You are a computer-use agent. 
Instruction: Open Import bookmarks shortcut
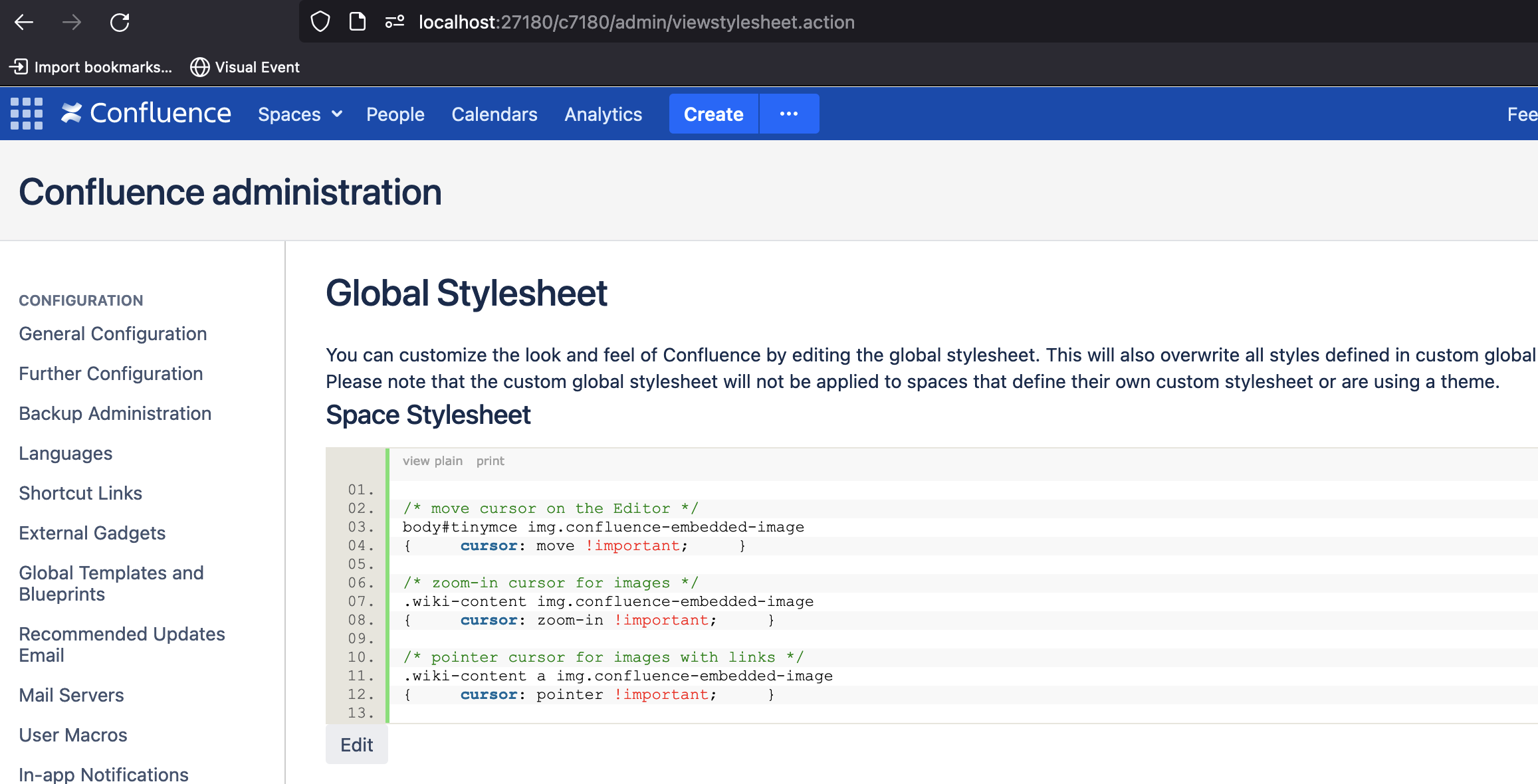[90, 67]
